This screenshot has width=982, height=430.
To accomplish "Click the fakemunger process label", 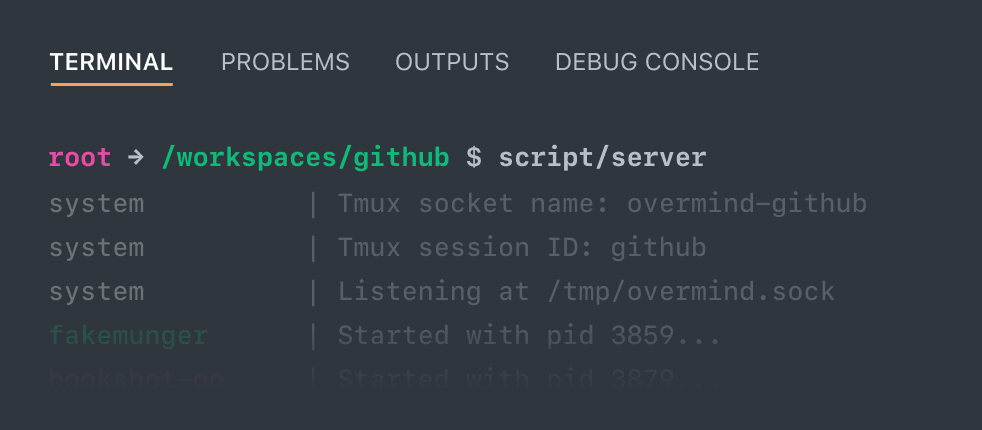I will 128,336.
